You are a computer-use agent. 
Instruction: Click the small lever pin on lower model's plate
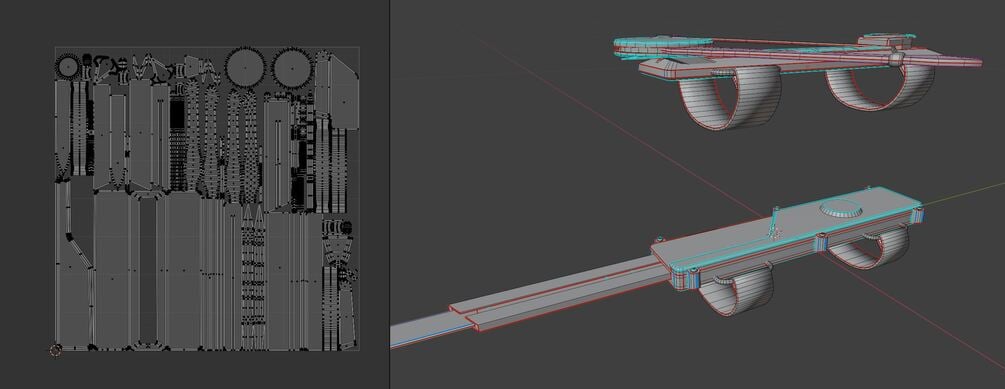[x=774, y=224]
